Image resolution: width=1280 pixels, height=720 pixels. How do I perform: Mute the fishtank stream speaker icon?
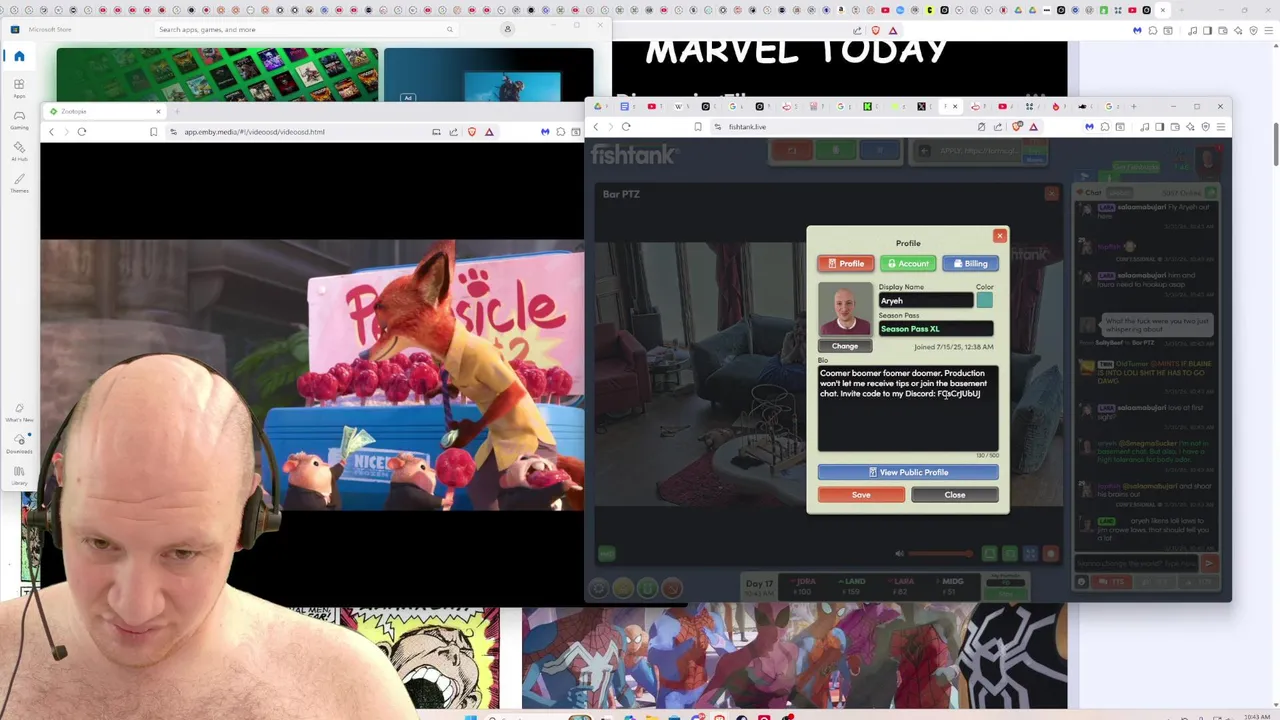(x=898, y=553)
